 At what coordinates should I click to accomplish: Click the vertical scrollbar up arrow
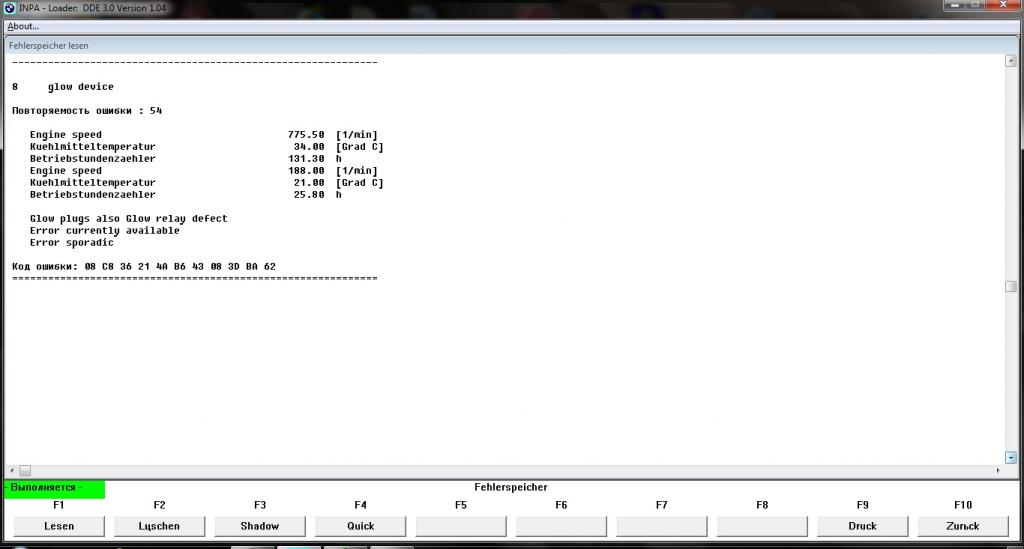click(x=1011, y=61)
